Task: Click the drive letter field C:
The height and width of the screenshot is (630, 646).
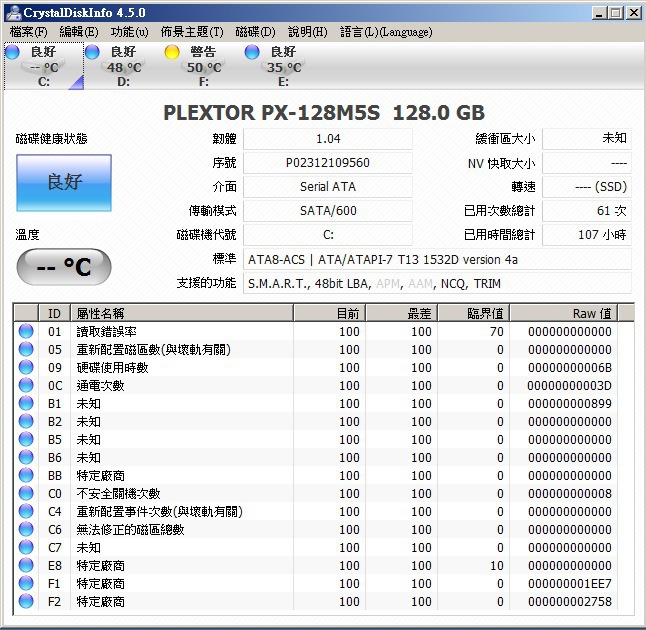Action: click(x=328, y=235)
